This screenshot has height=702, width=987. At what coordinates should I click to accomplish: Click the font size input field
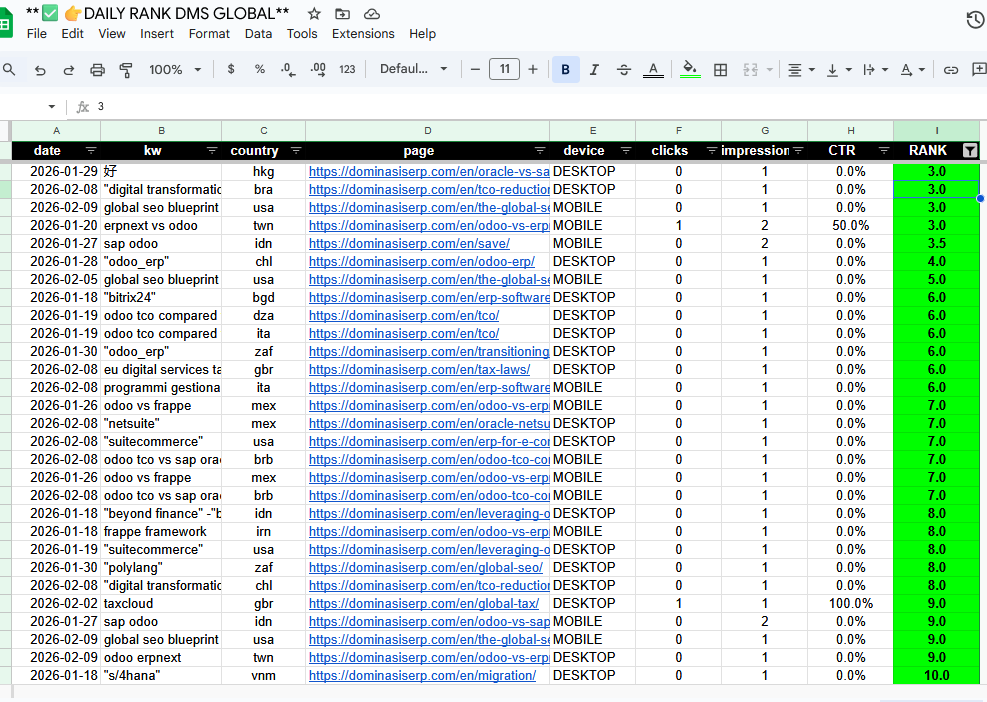pyautogui.click(x=504, y=69)
